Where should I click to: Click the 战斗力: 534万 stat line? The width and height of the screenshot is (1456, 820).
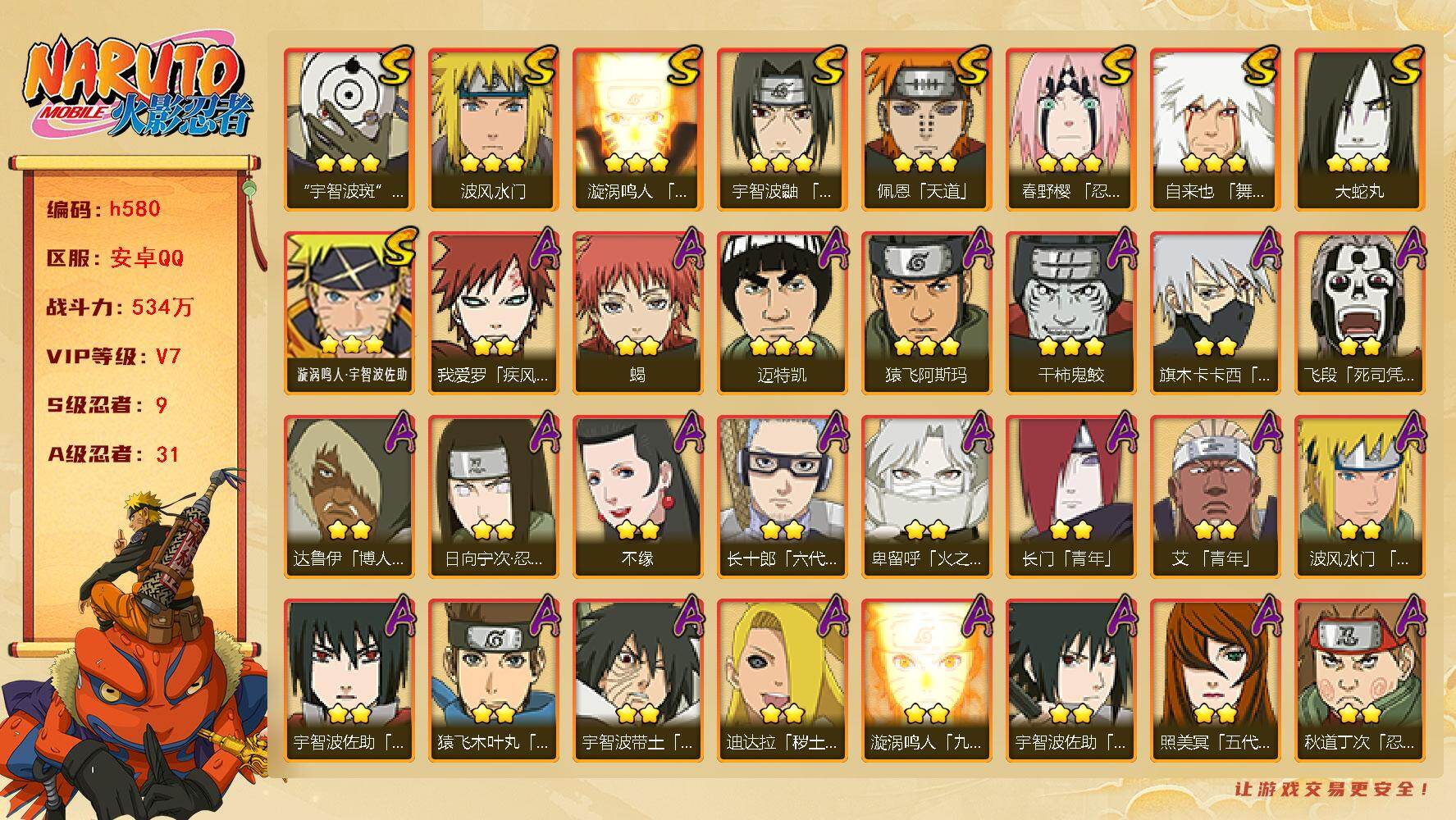point(120,307)
